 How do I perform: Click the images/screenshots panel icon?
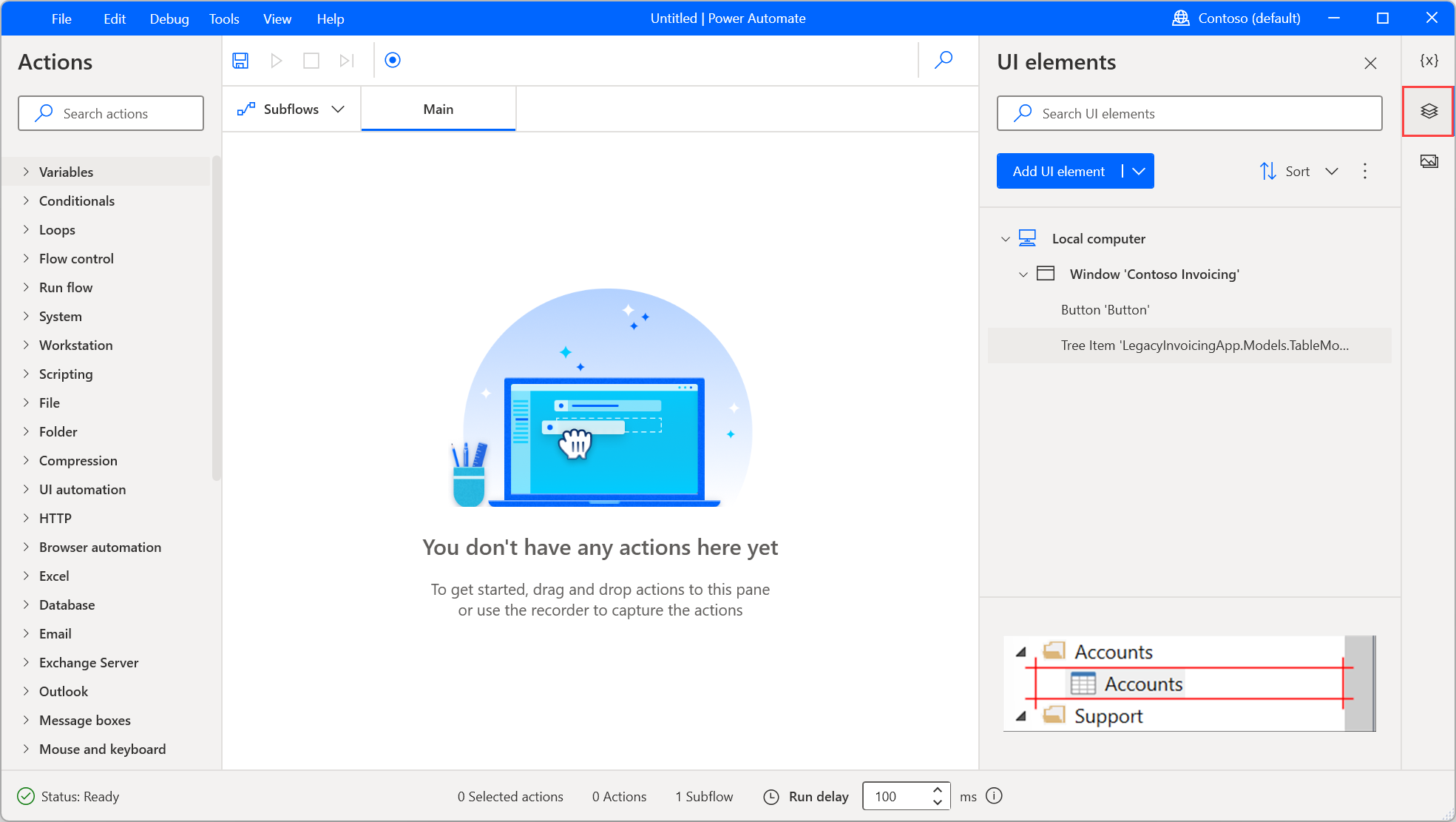[1429, 160]
